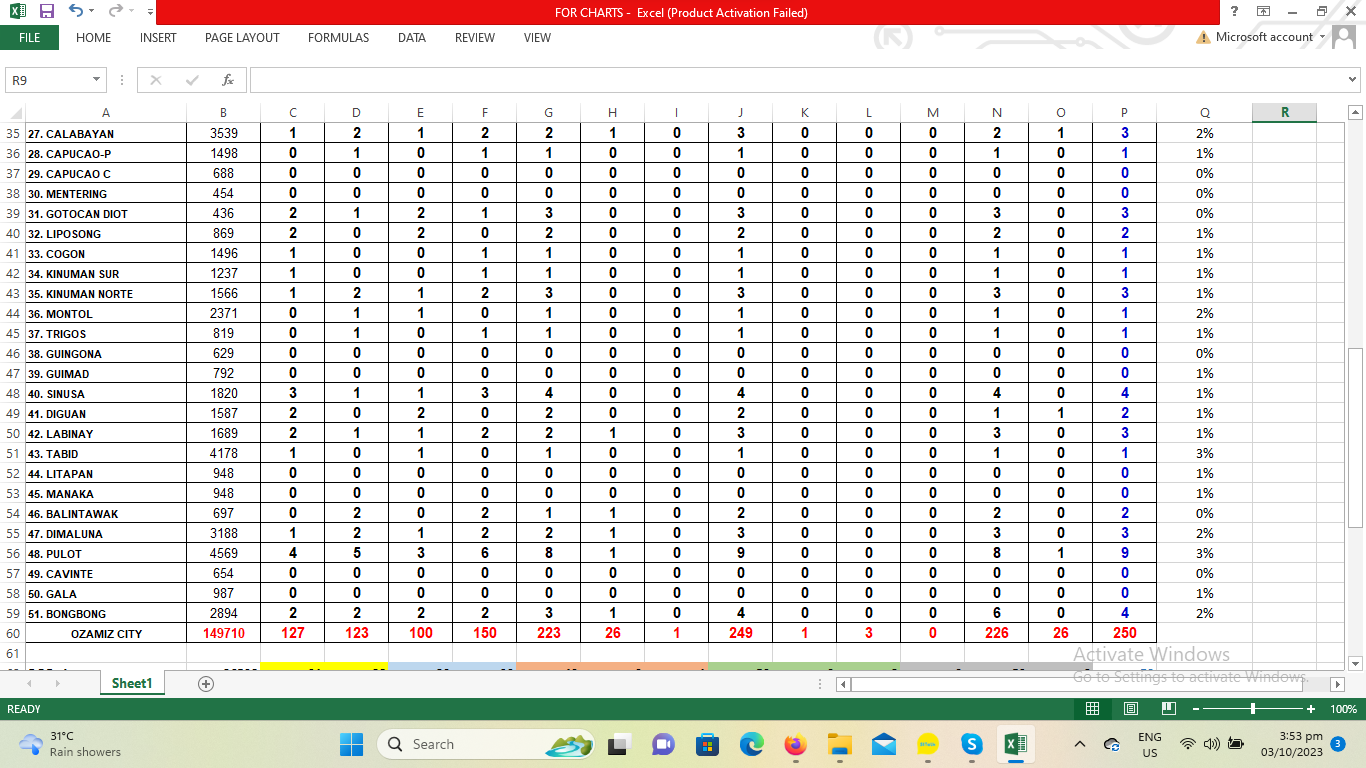Open the FORMULAS ribbon tab

coord(338,38)
